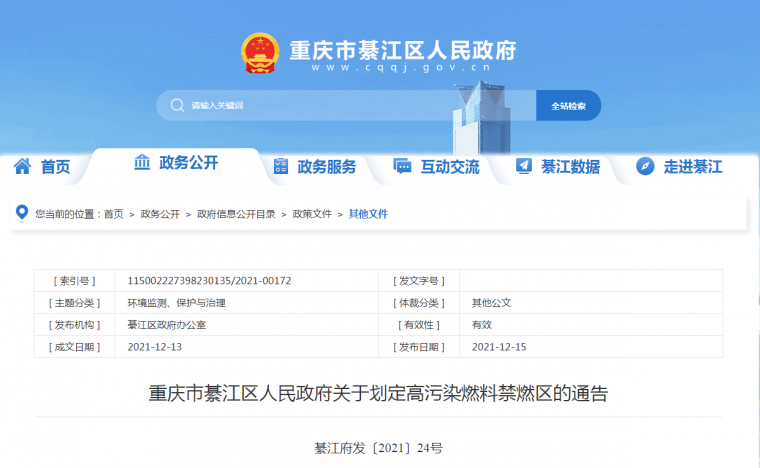Click the location pin icon in breadcrumb
760x468 pixels.
pyautogui.click(x=23, y=213)
